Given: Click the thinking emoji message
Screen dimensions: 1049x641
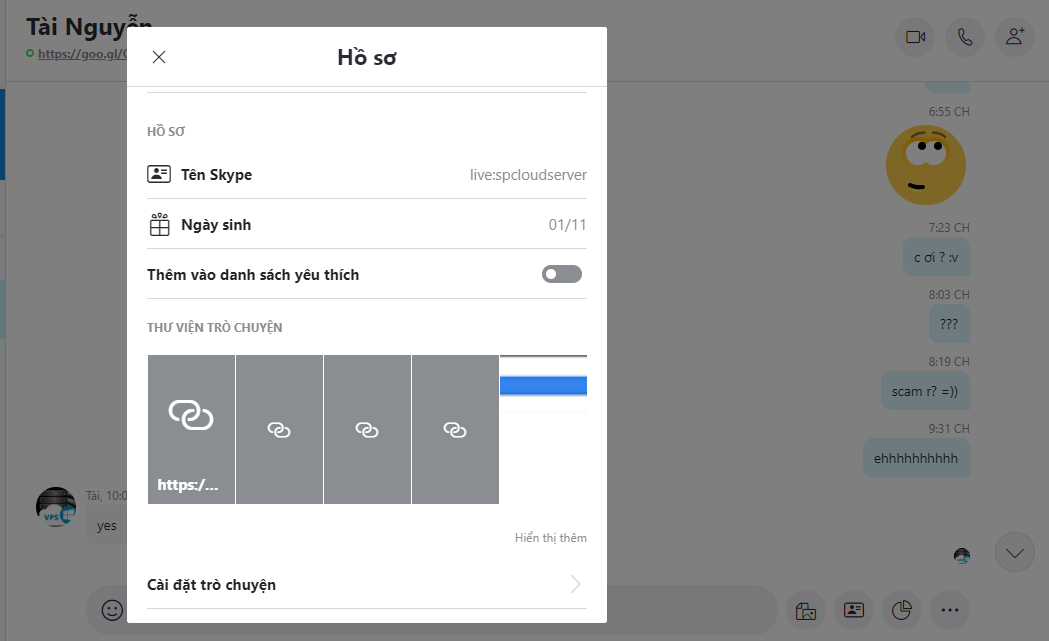Looking at the screenshot, I should (x=926, y=165).
